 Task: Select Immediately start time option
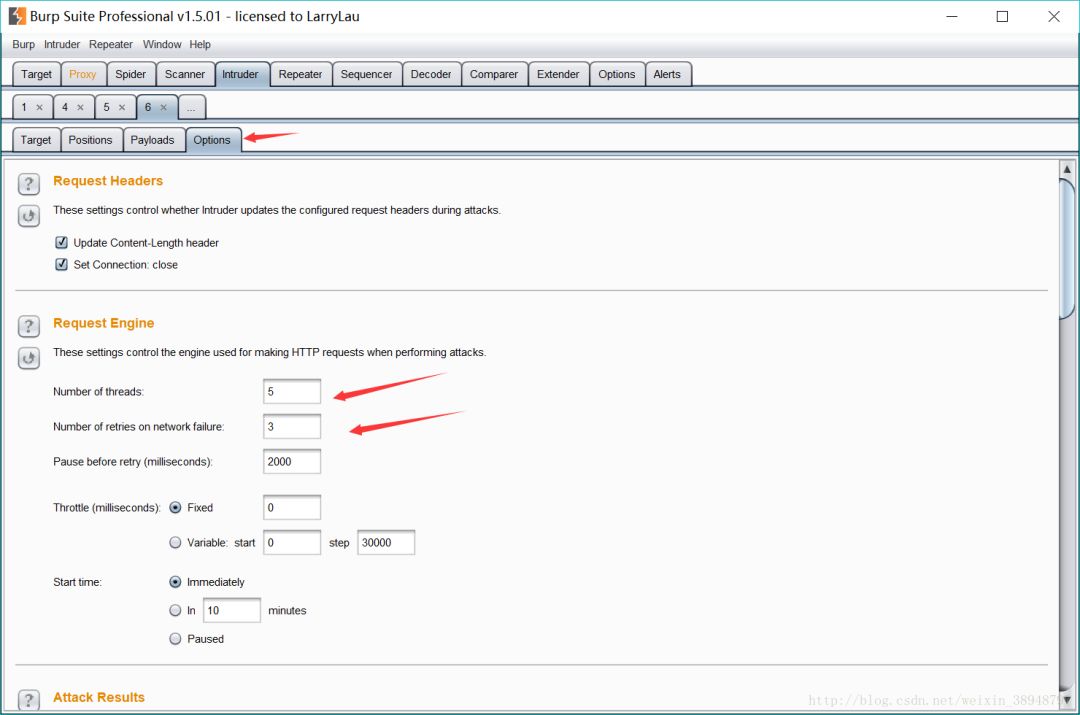click(x=175, y=582)
